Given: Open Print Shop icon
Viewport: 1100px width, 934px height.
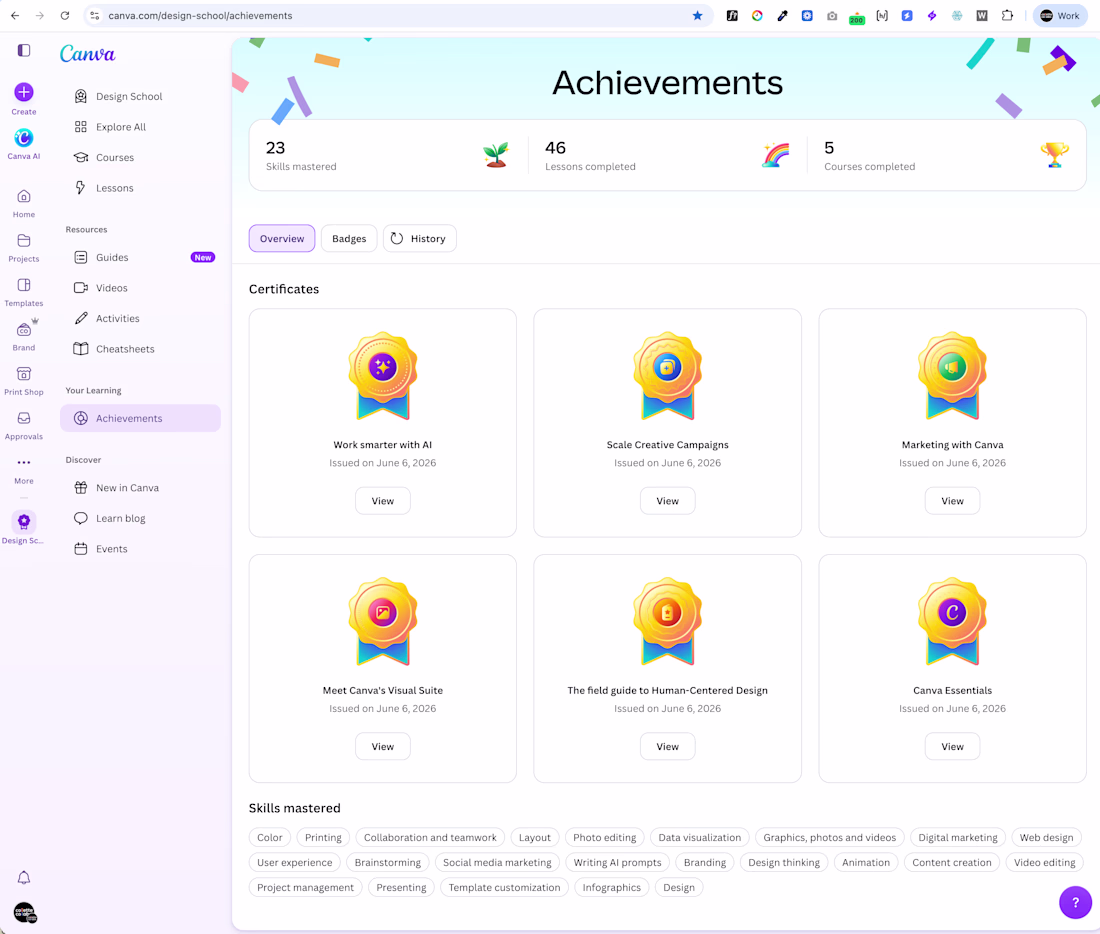Looking at the screenshot, I should [x=24, y=374].
